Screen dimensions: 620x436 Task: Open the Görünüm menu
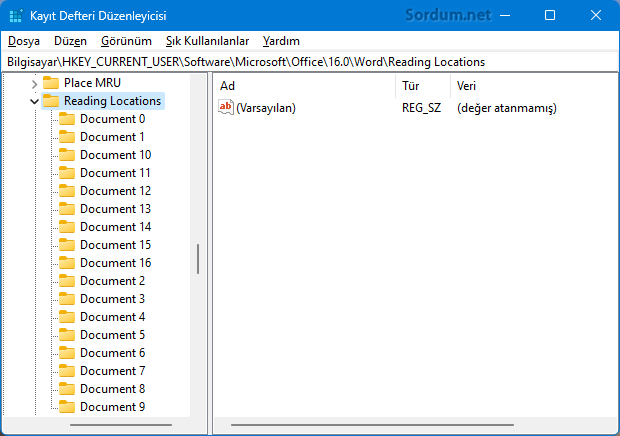pos(126,41)
